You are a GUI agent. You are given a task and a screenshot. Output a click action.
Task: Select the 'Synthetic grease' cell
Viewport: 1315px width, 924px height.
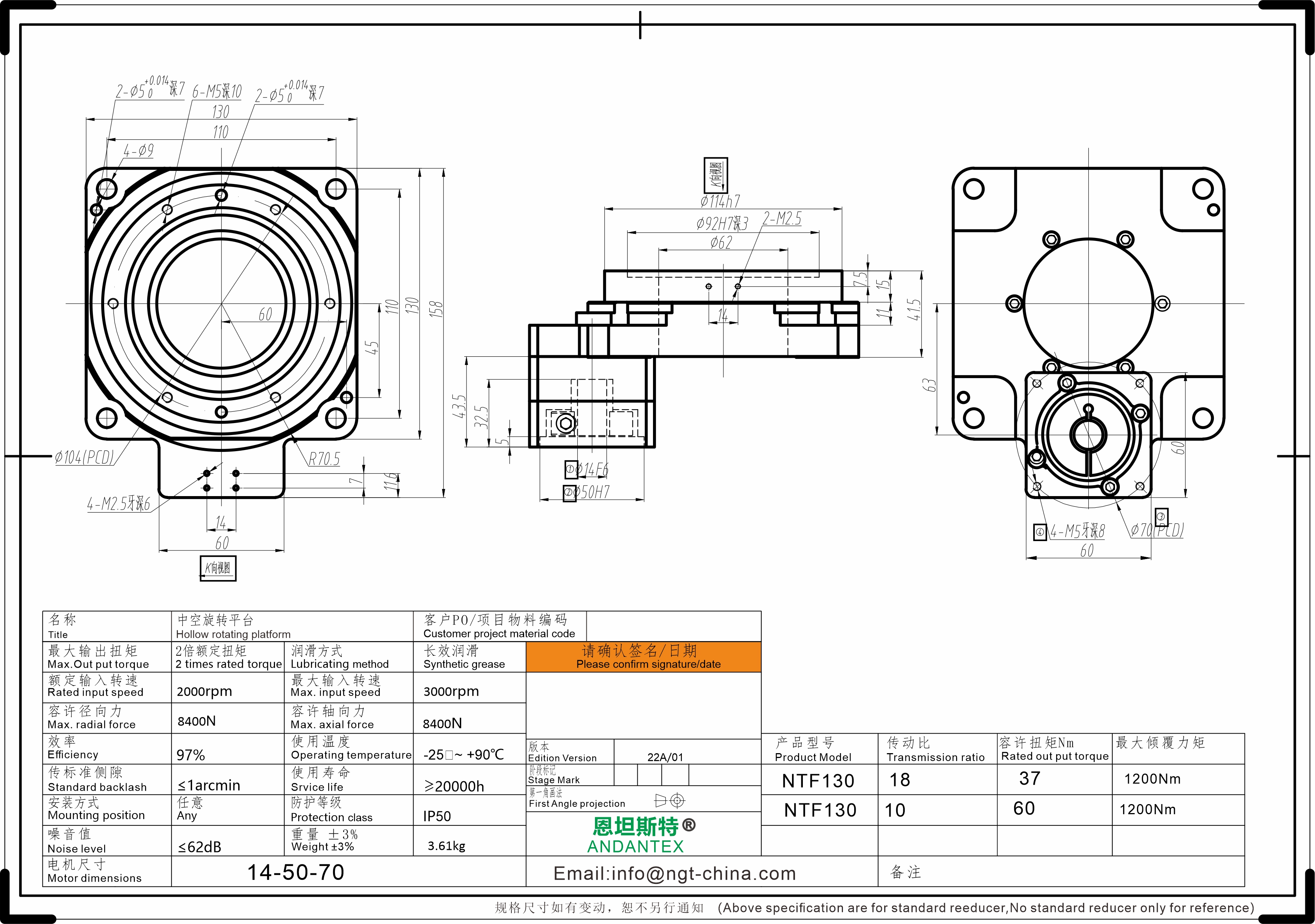point(469,656)
